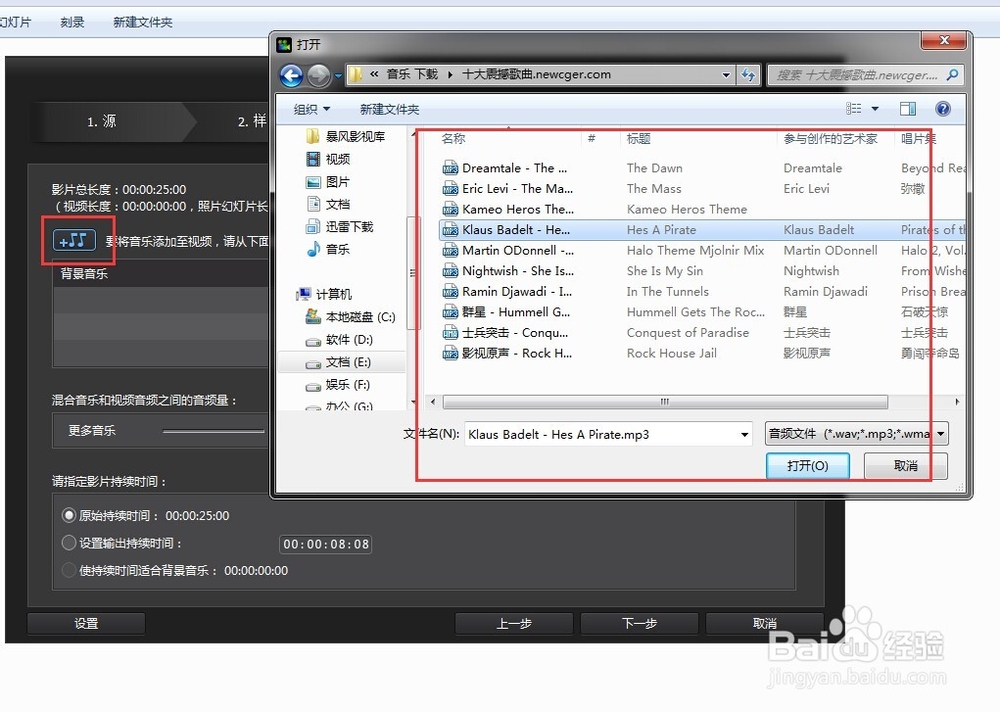1000x712 pixels.
Task: Click the forward navigation arrow in Open dialog
Action: [318, 76]
